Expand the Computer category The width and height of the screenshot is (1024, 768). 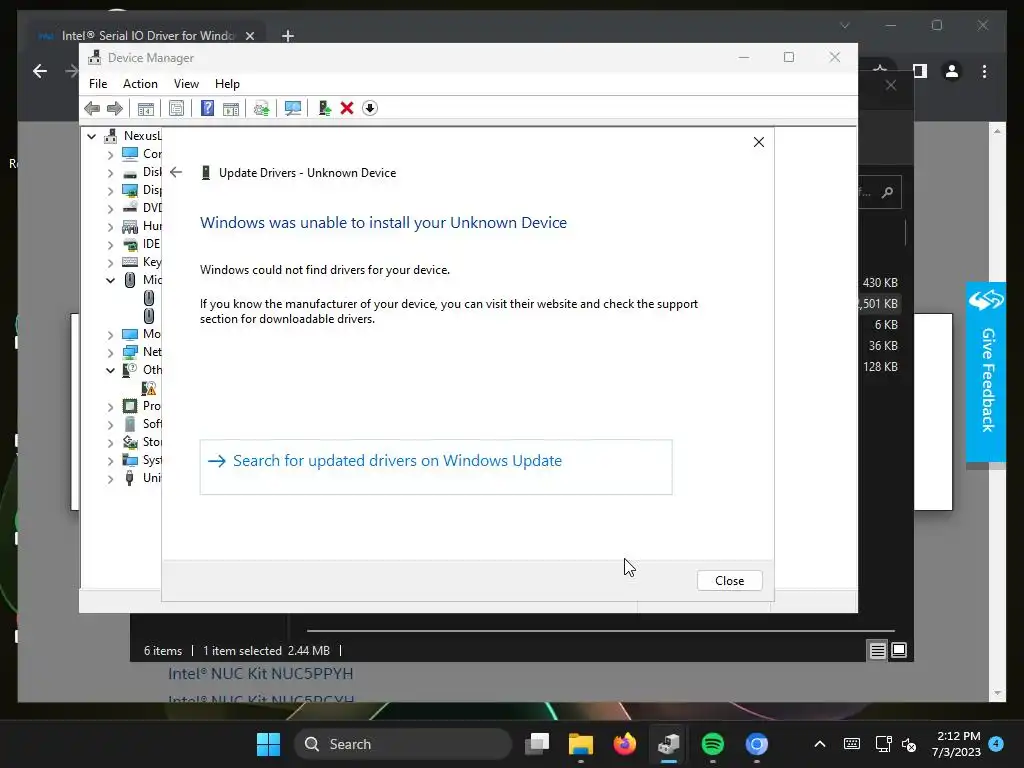tap(110, 154)
